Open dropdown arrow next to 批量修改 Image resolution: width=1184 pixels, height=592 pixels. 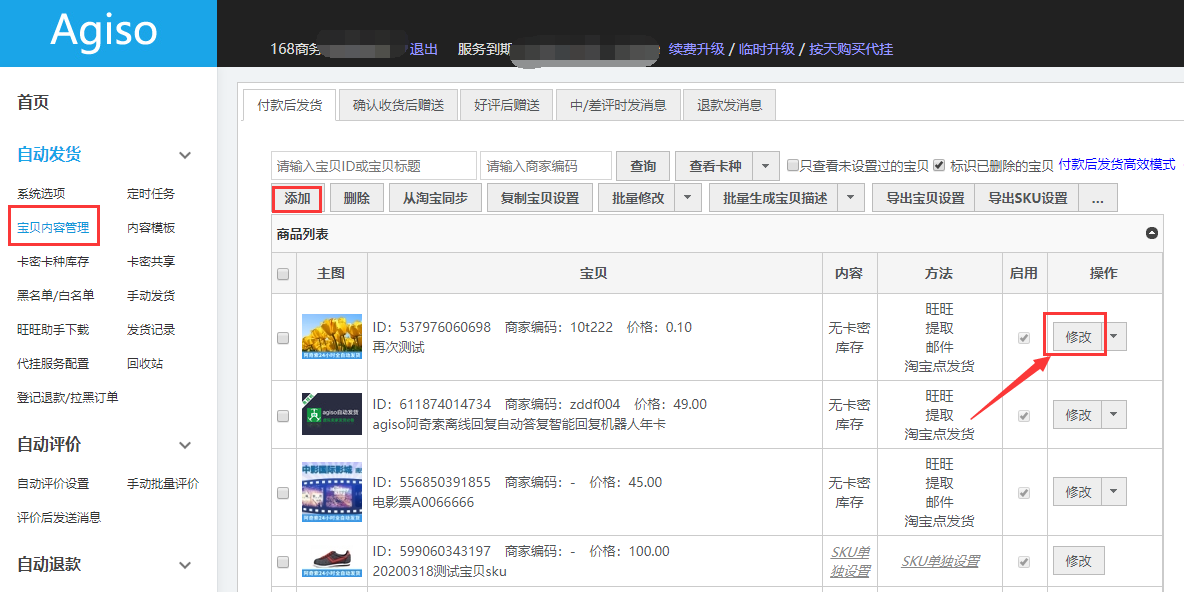(687, 198)
